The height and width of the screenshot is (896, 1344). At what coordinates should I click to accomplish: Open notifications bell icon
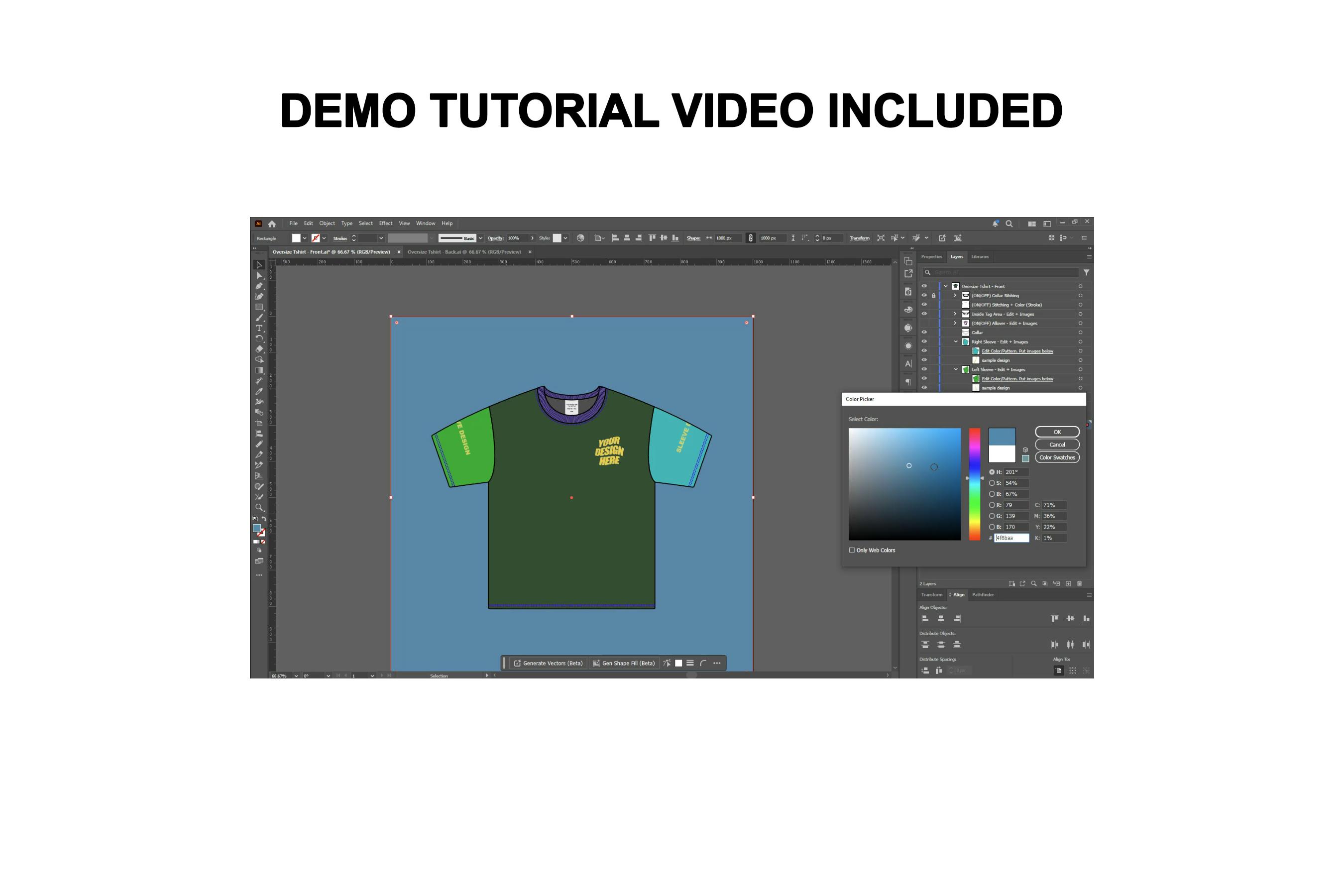(x=995, y=224)
